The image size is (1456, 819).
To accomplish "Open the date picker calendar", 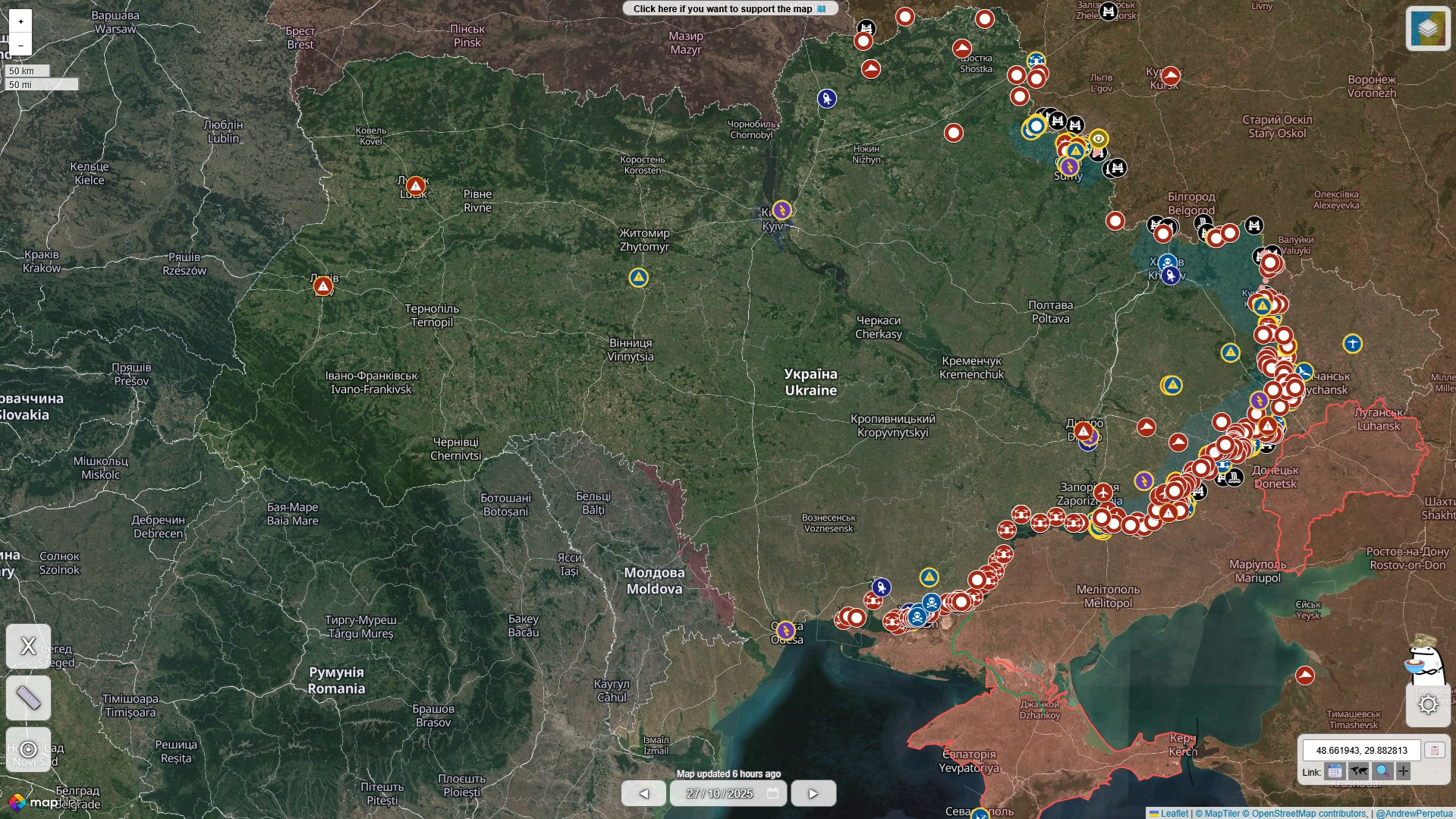I will (x=772, y=793).
